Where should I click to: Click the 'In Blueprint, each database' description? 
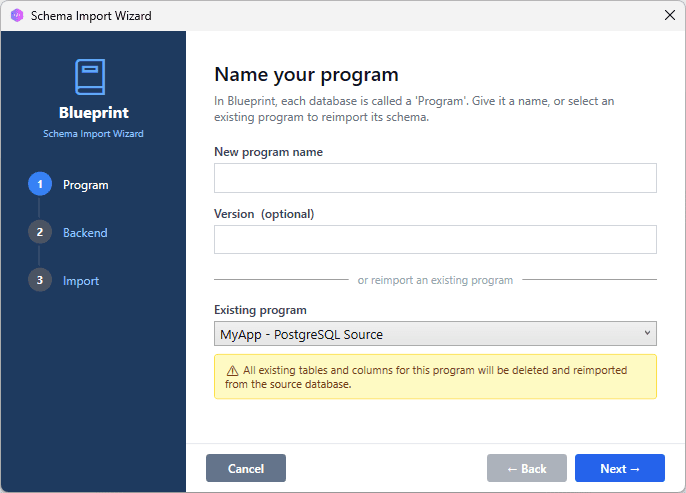point(414,109)
